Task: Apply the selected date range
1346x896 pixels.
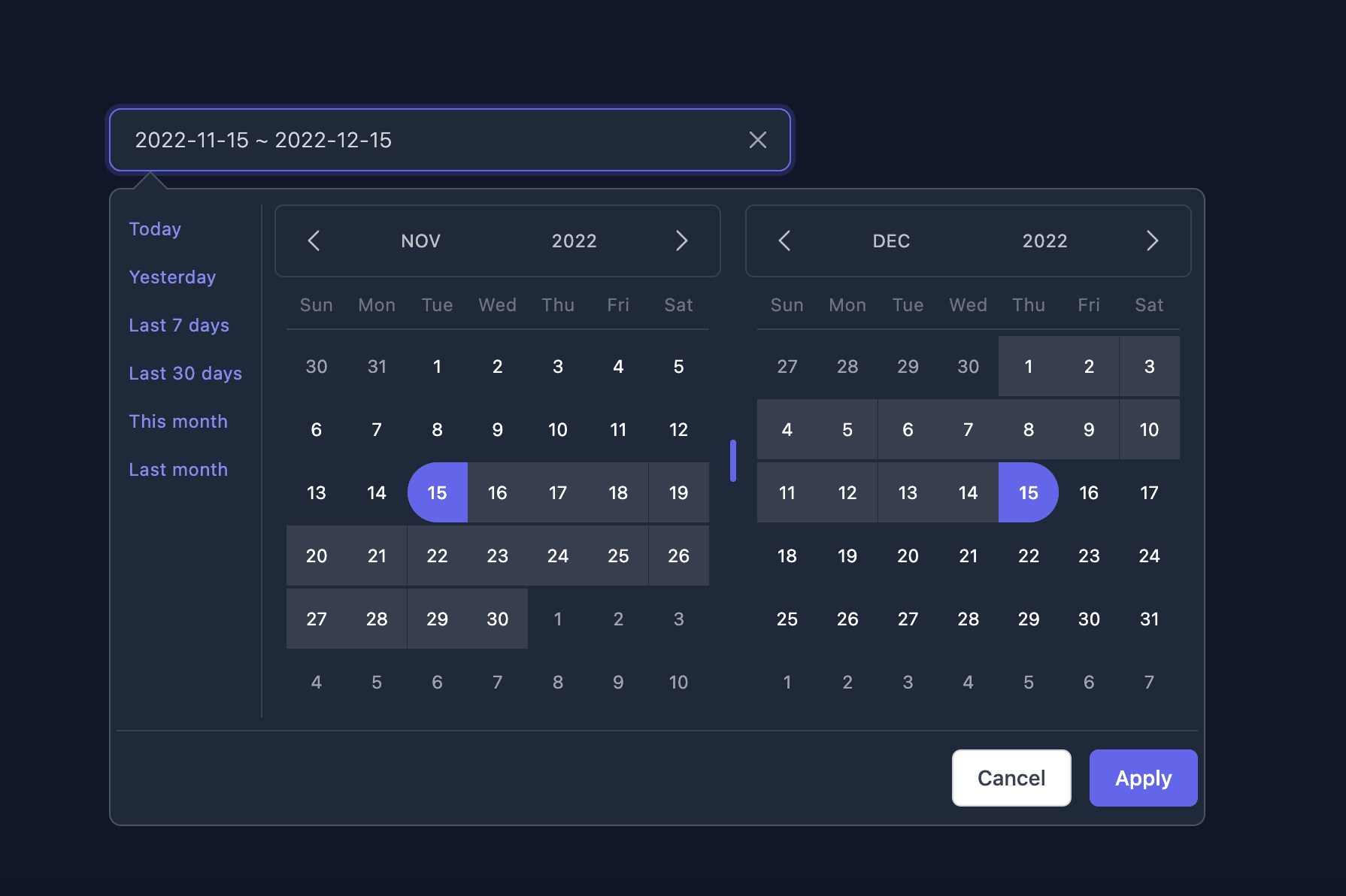Action: tap(1143, 778)
